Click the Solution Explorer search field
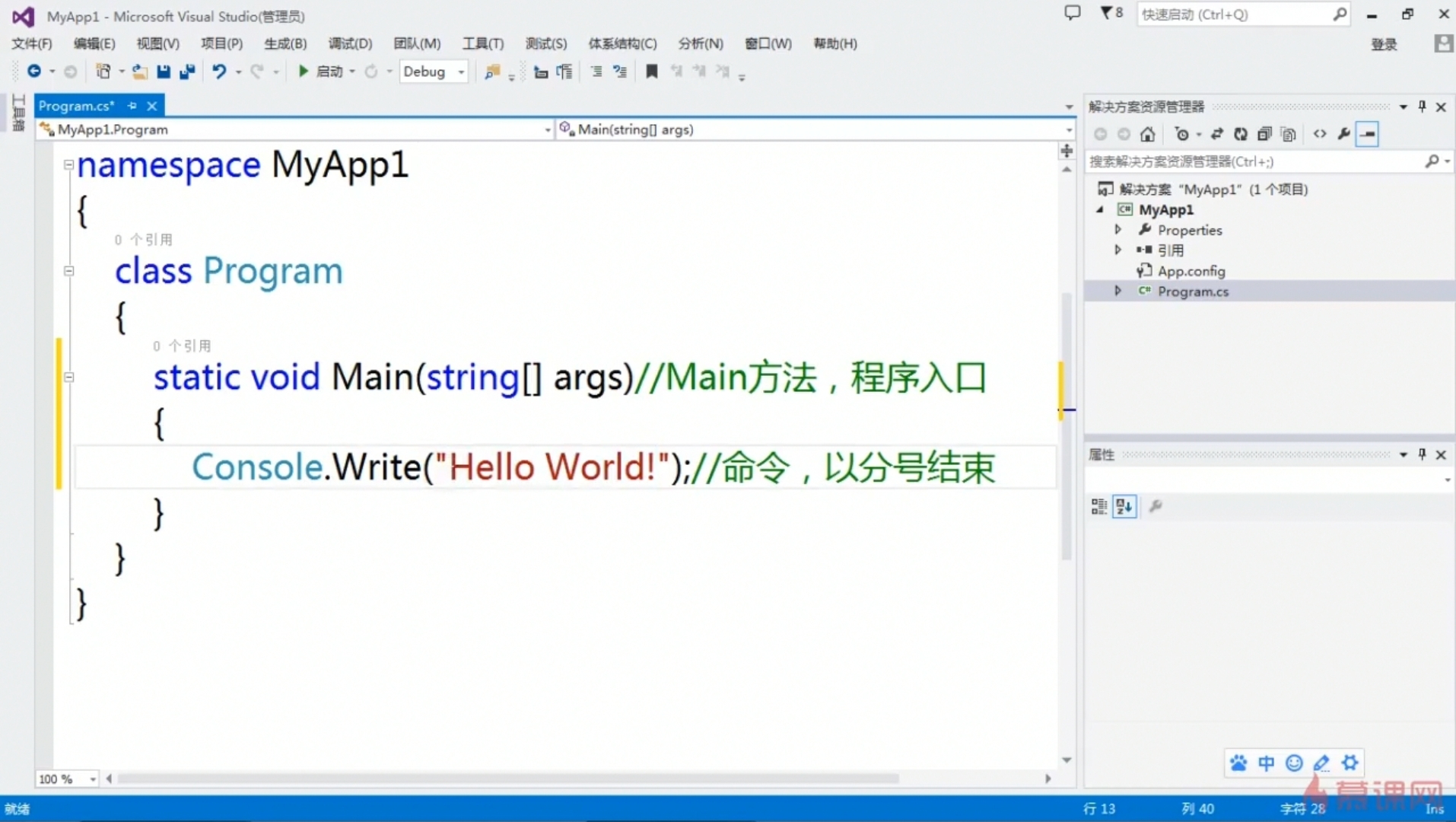This screenshot has width=1456, height=822. [x=1269, y=161]
